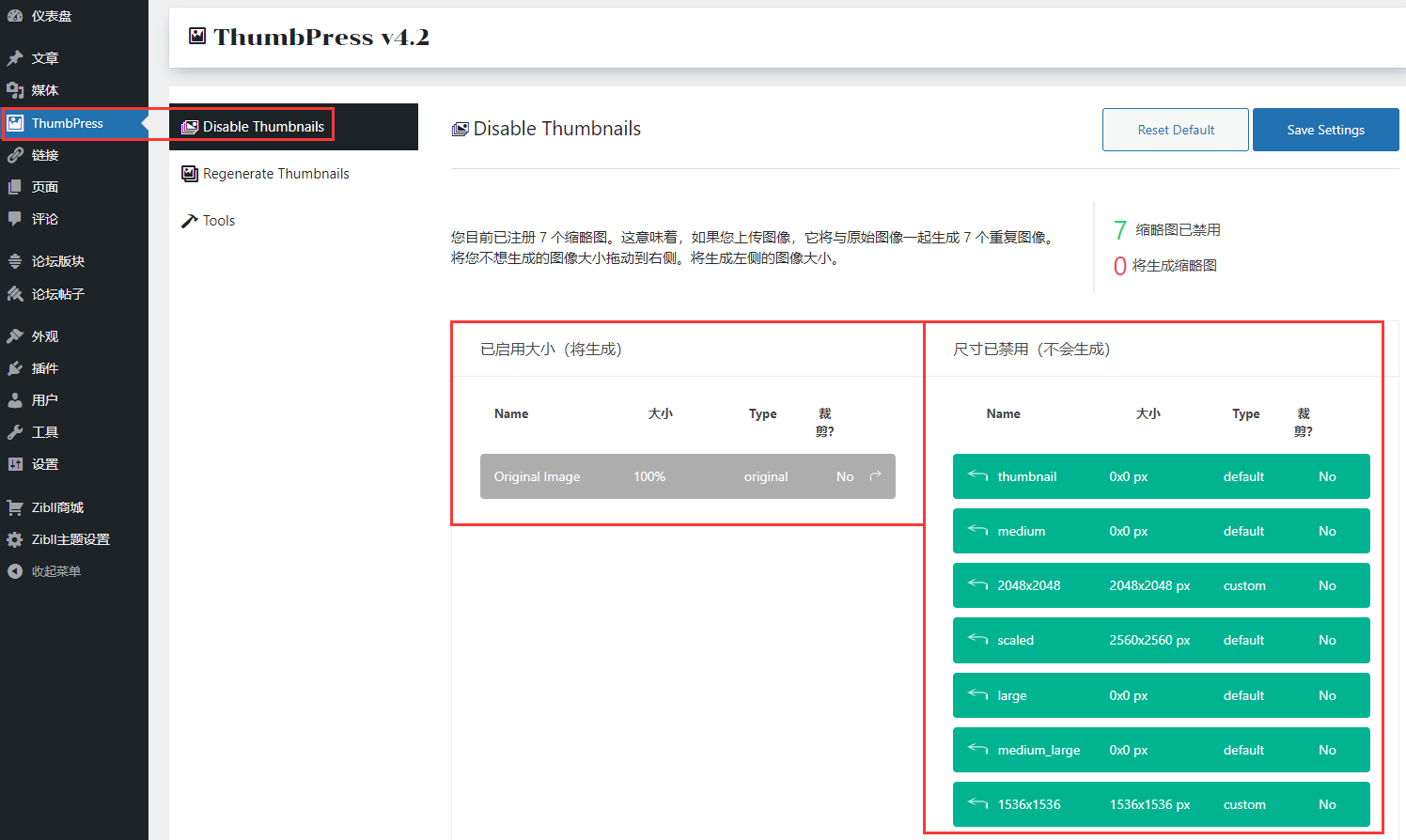Click the arrow icon beside large size
Screen dimensions: 1406x840
(977, 694)
